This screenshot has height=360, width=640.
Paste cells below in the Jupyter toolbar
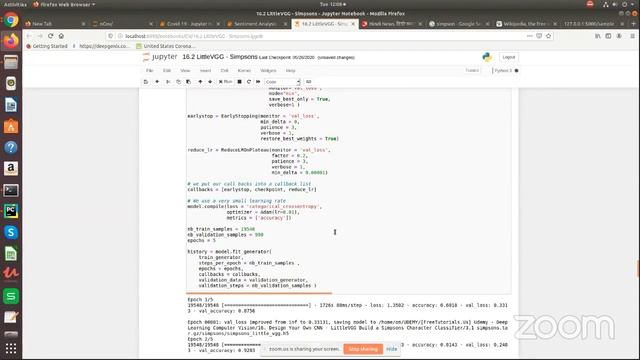[189, 82]
